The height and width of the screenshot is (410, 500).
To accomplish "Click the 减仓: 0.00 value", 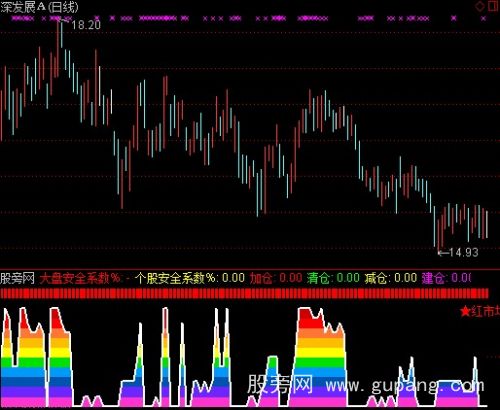I will coord(391,278).
